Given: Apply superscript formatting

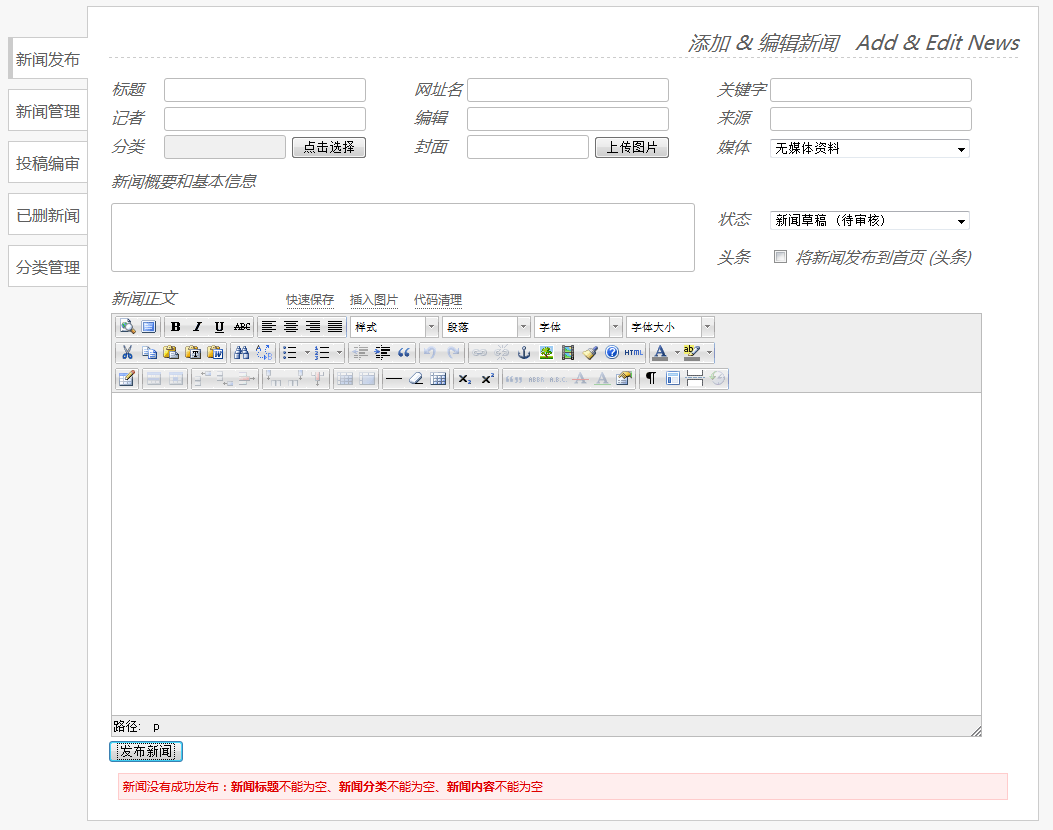Looking at the screenshot, I should [x=487, y=379].
